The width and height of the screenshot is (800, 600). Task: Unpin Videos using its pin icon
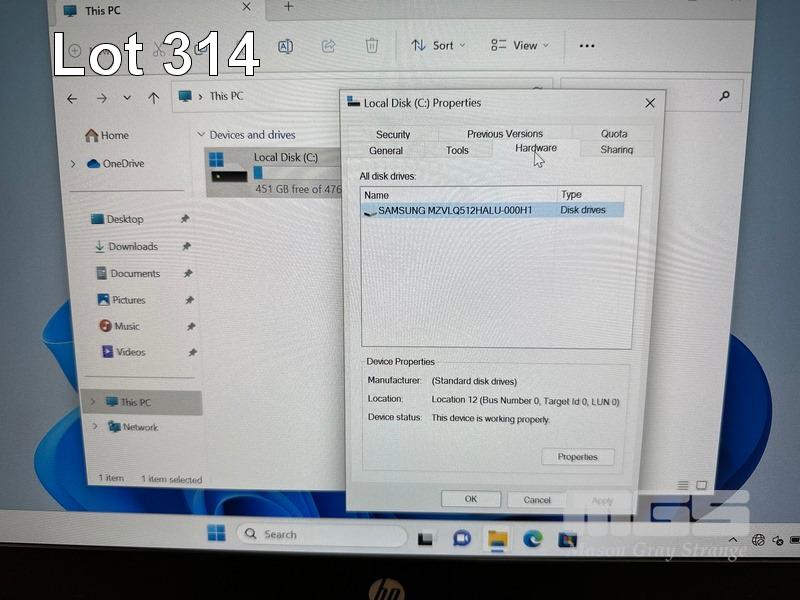click(x=193, y=353)
